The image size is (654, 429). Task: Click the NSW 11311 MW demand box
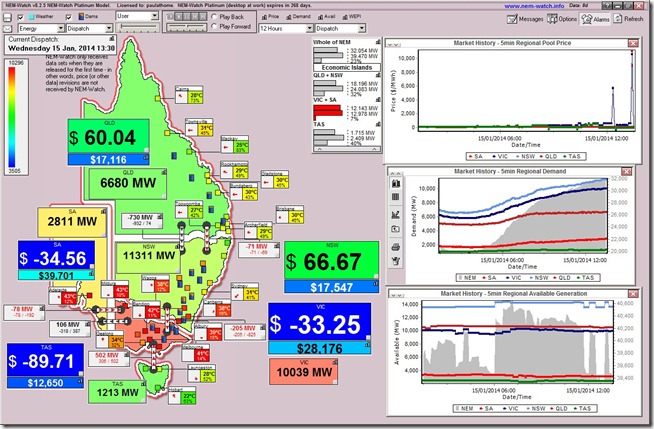(148, 257)
